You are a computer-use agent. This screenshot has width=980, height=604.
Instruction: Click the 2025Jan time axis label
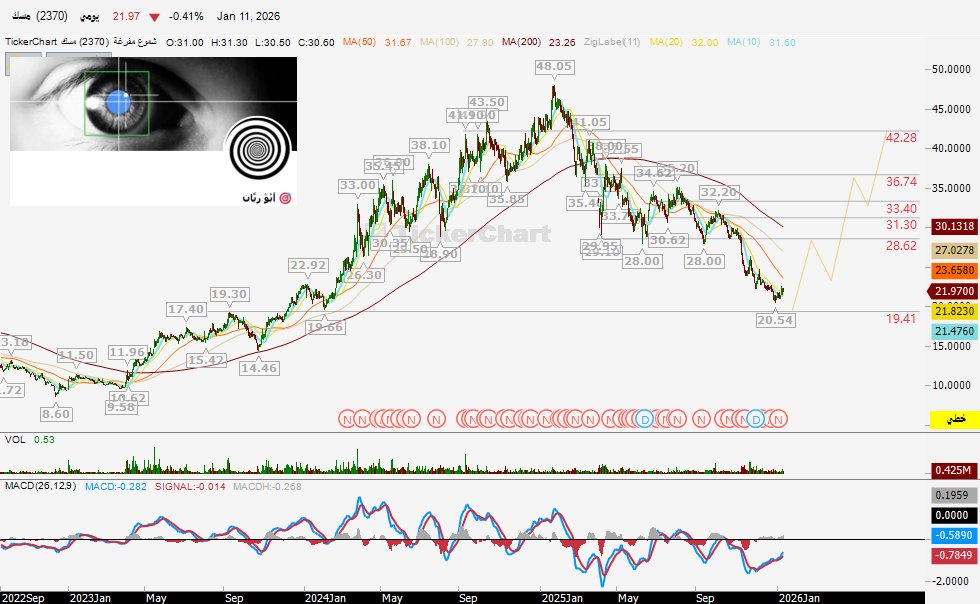coord(562,598)
